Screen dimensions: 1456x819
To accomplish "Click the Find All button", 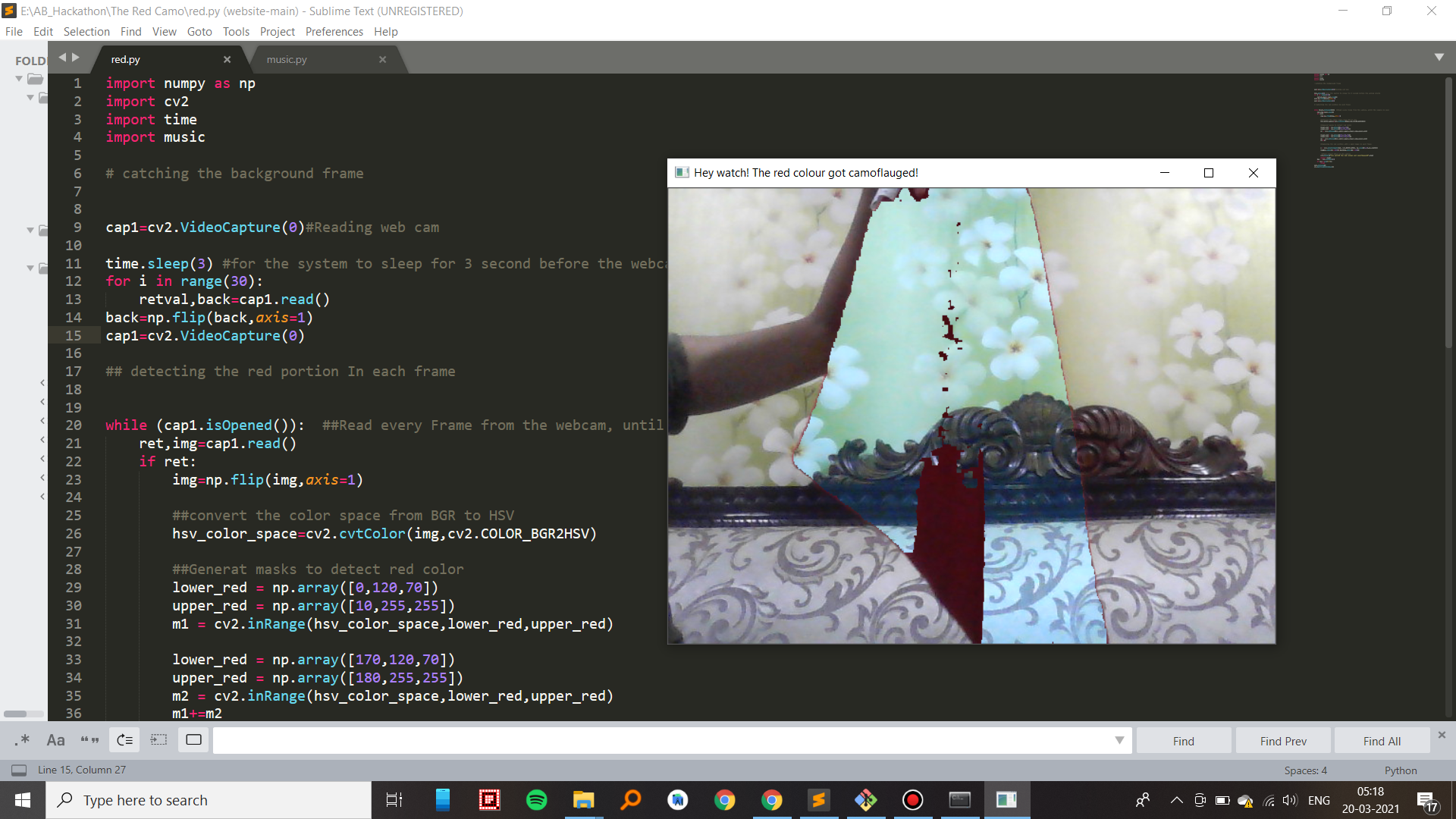I will point(1382,741).
